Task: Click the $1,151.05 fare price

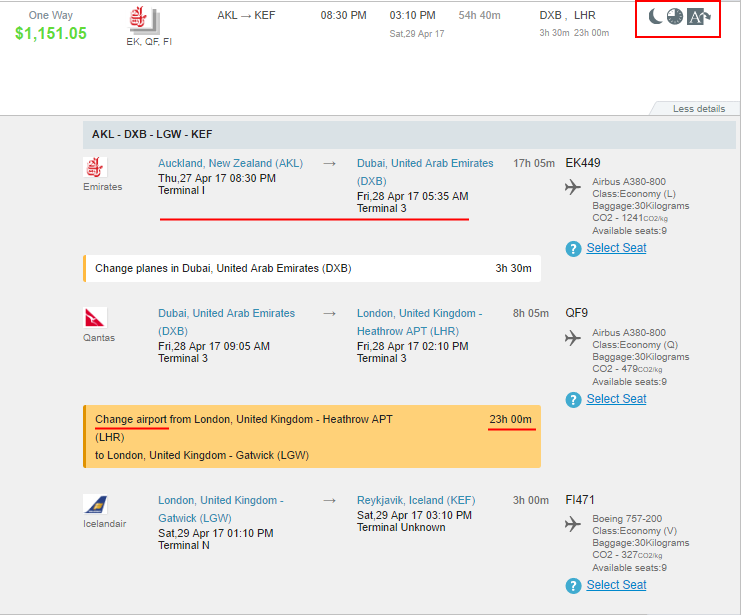Action: pos(51,33)
